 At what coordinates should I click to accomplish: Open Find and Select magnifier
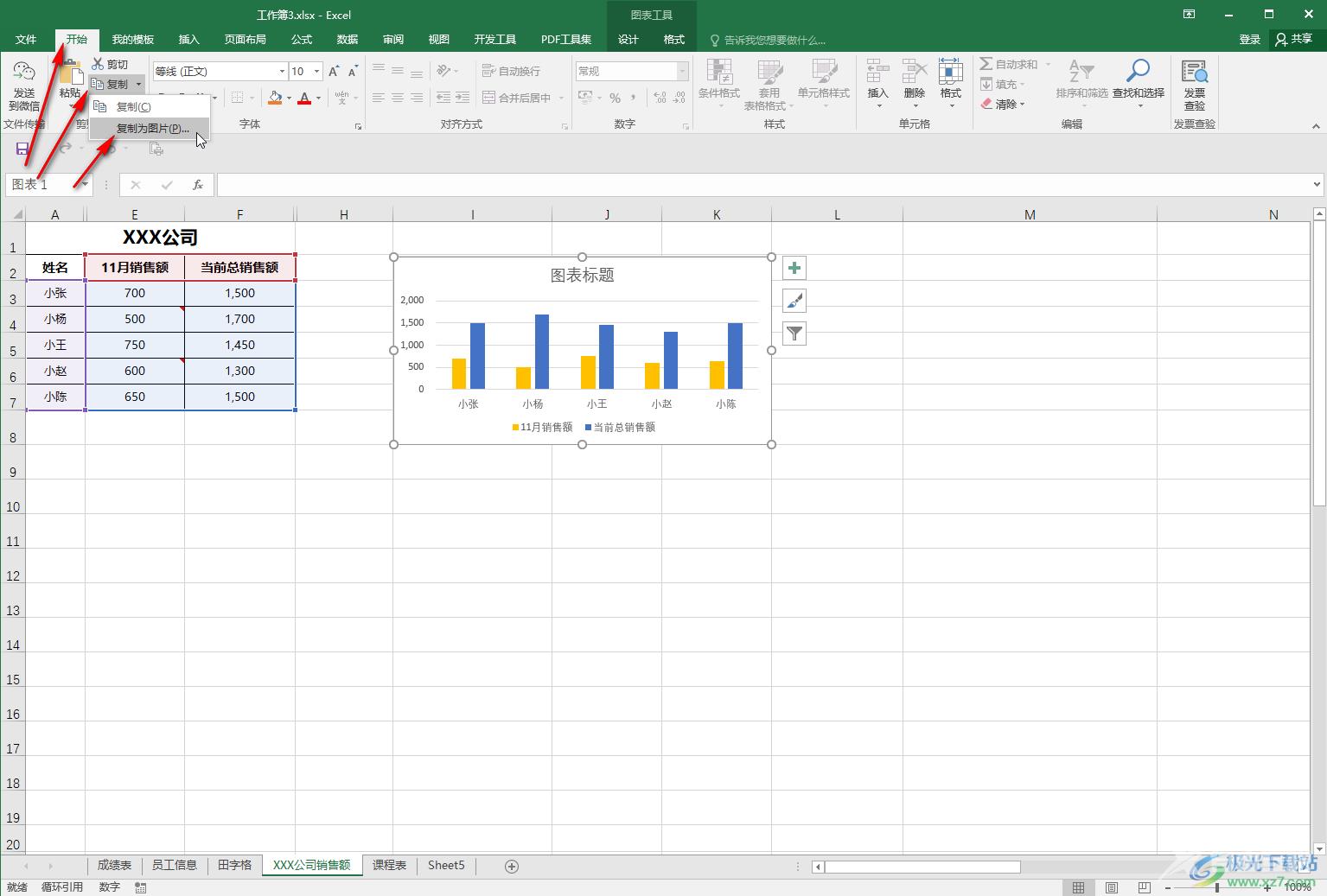[1138, 72]
